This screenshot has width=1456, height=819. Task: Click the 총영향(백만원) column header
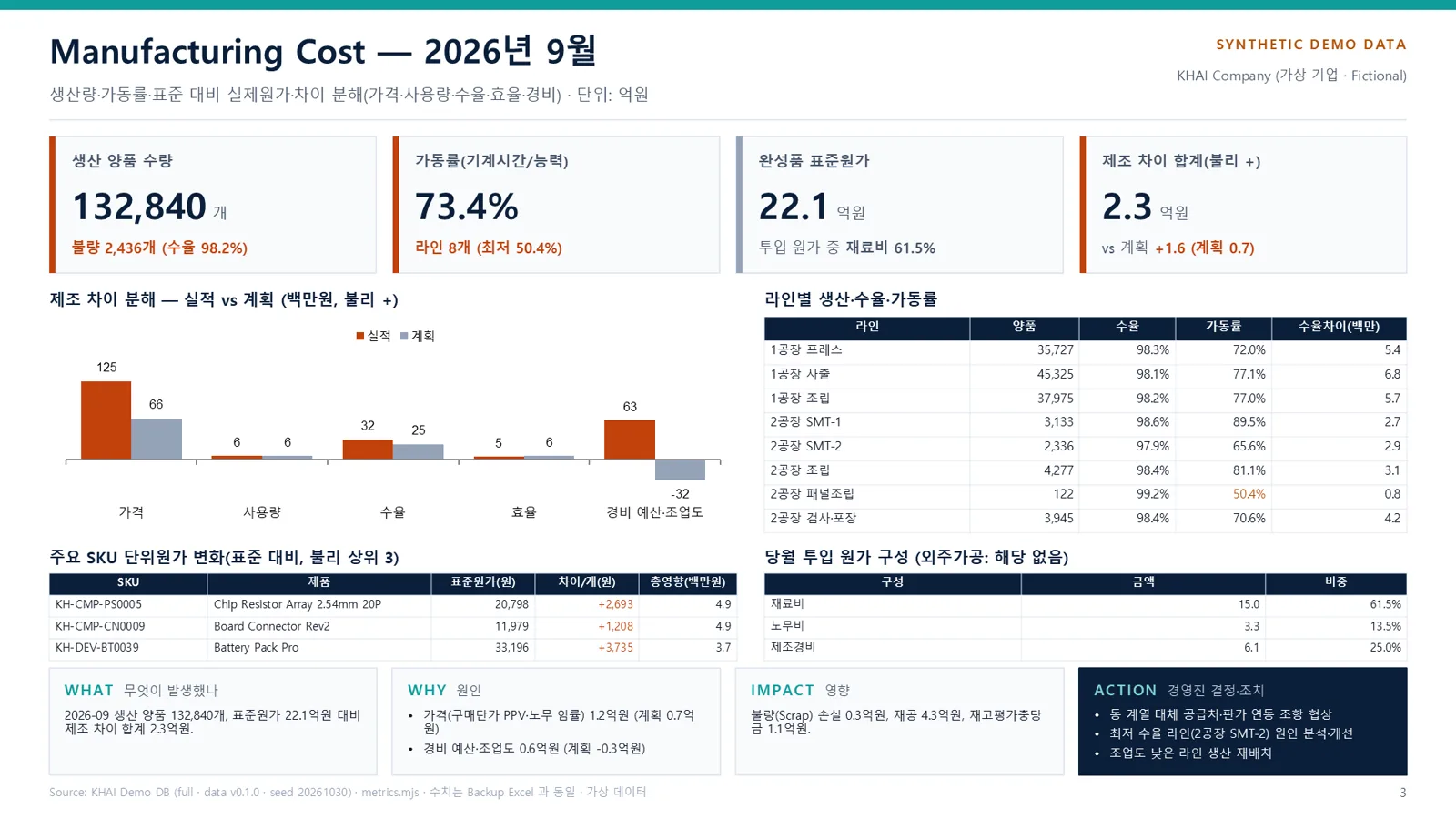point(688,582)
